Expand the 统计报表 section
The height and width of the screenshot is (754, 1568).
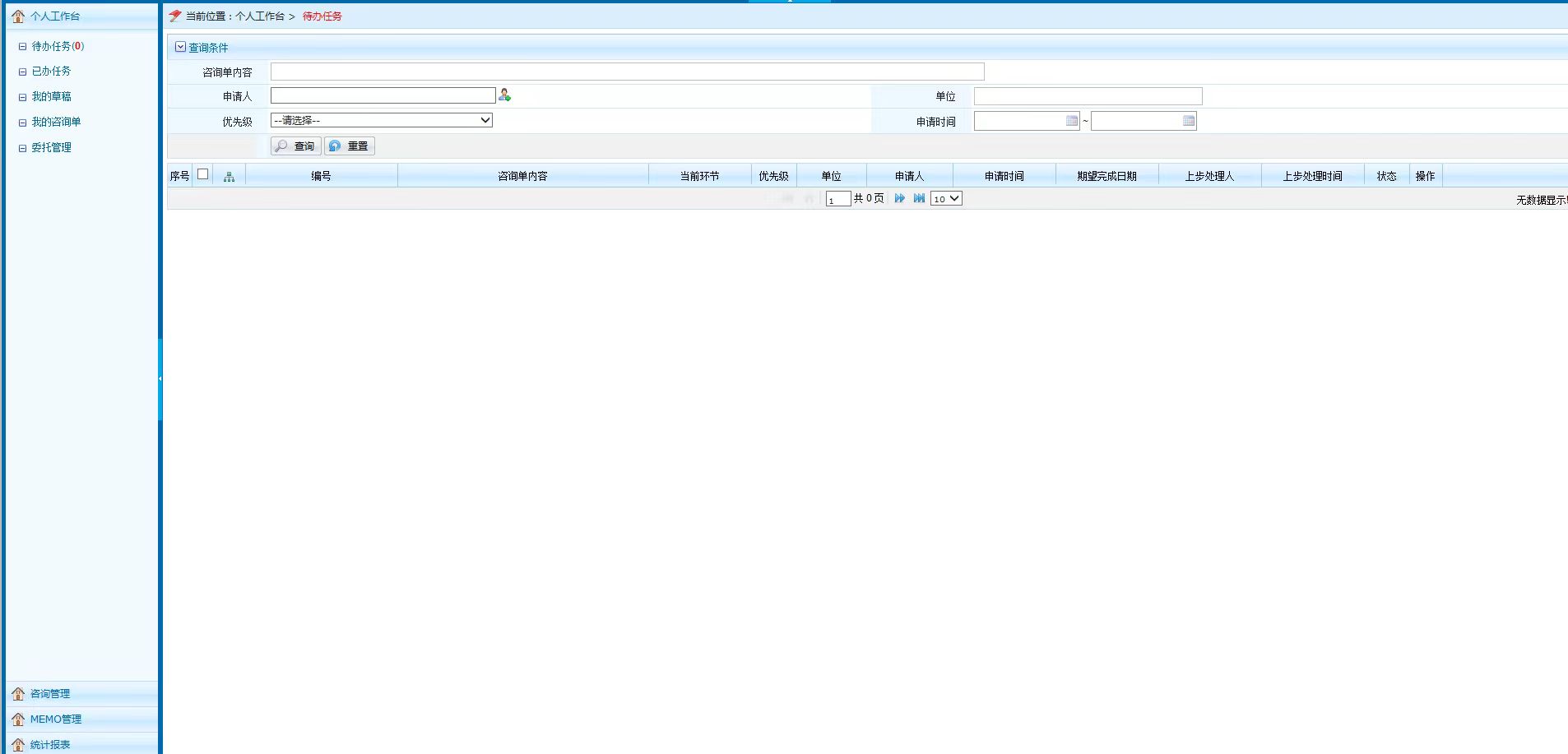81,744
